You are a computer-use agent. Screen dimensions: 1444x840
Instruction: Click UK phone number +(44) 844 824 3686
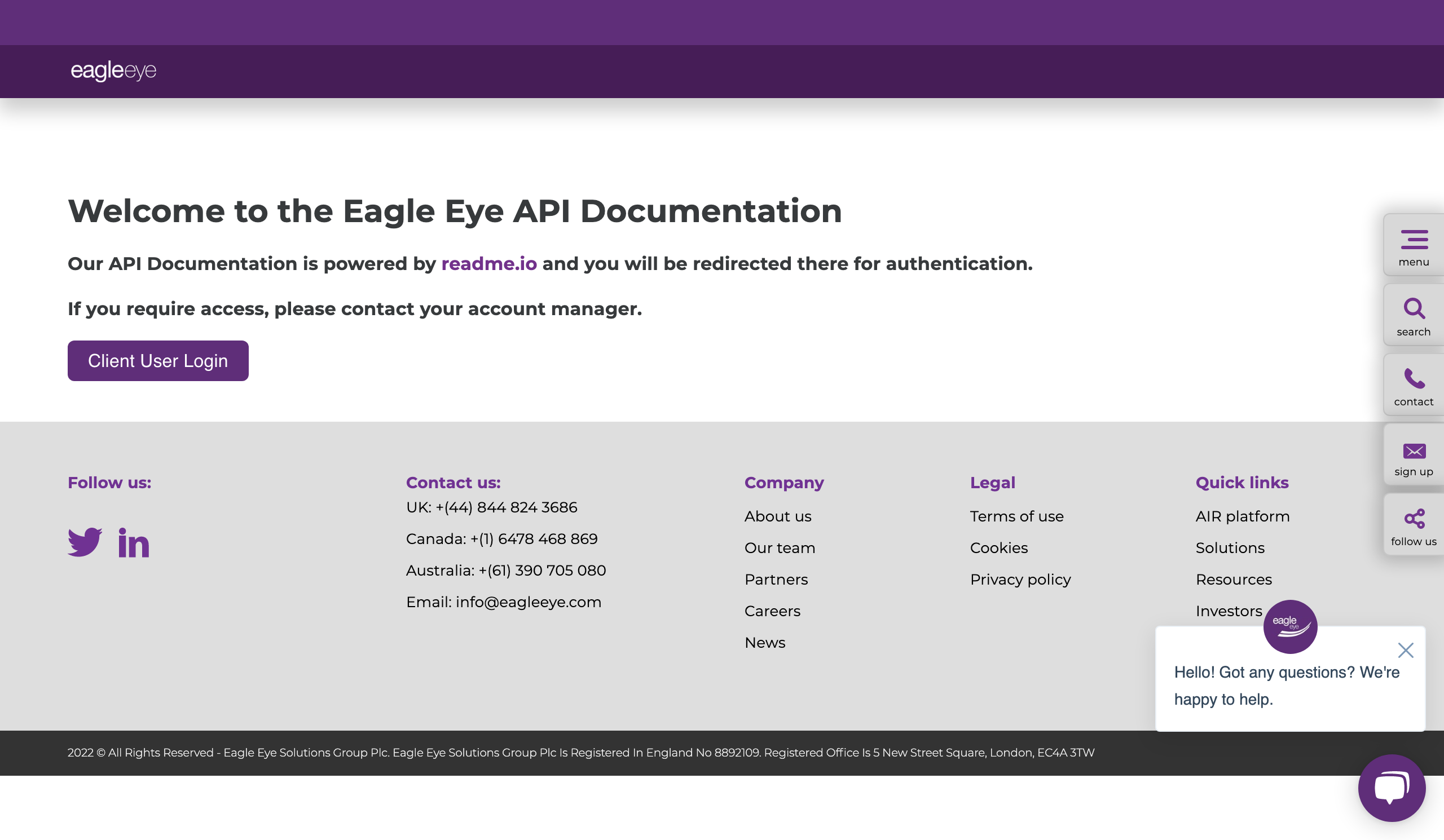tap(507, 507)
